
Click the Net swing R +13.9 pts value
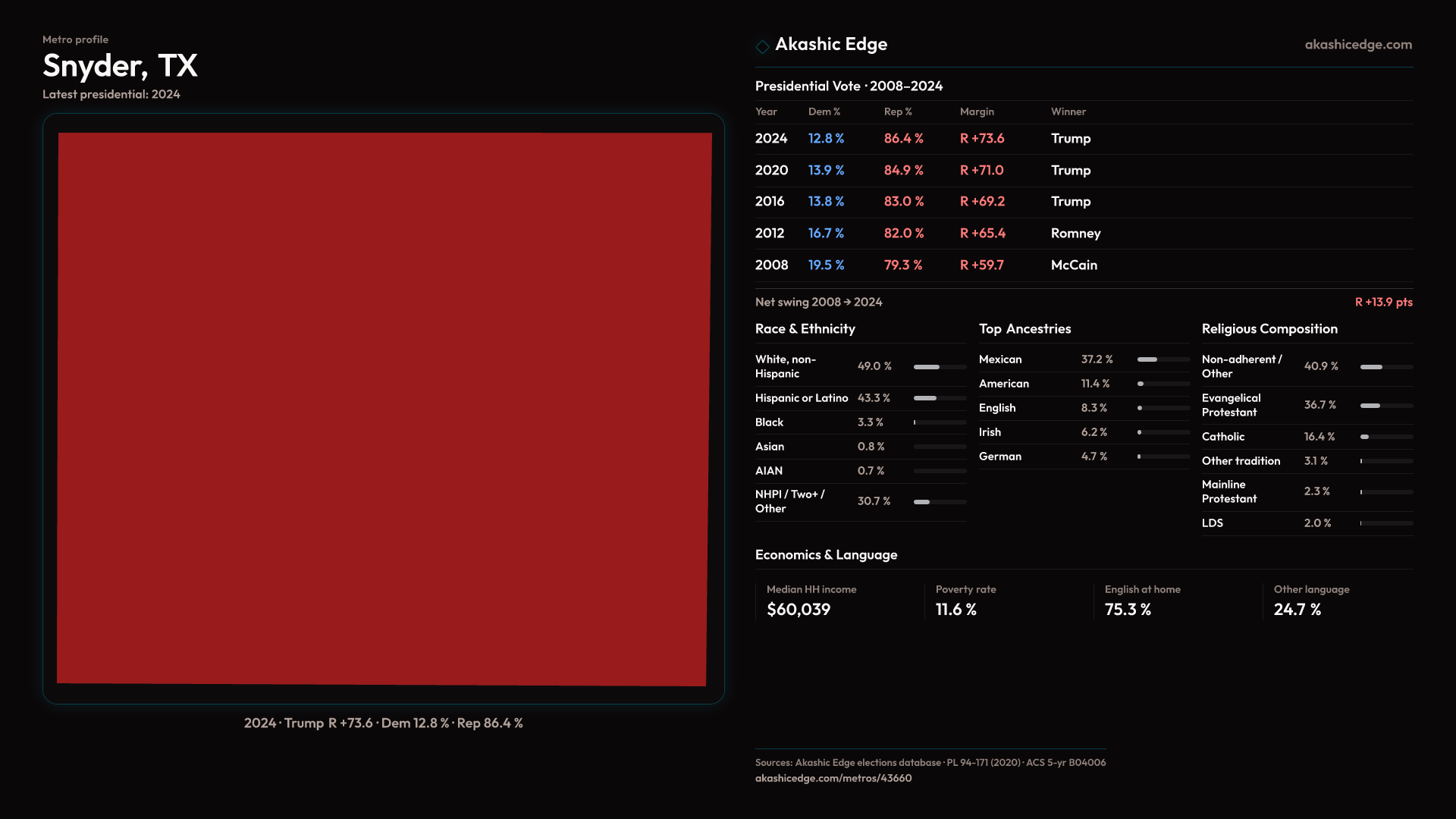click(x=1382, y=302)
